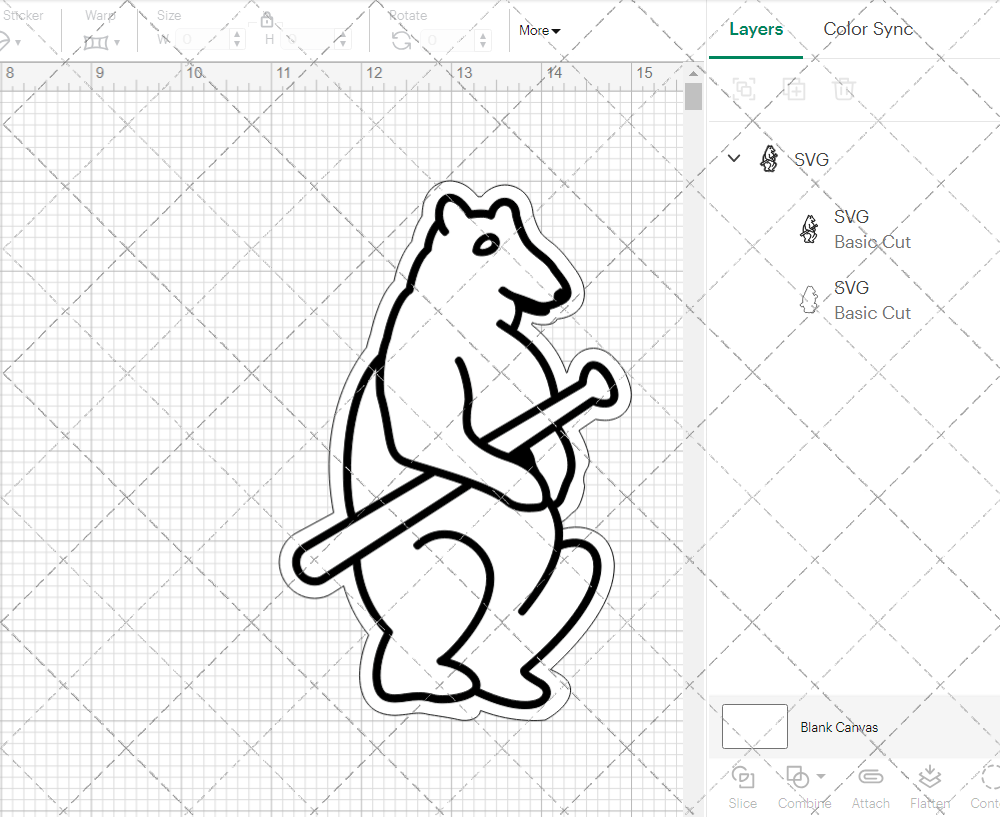Viewport: 1000px width, 817px height.
Task: Click the Duplicate icon in Layers panel
Action: coord(794,89)
